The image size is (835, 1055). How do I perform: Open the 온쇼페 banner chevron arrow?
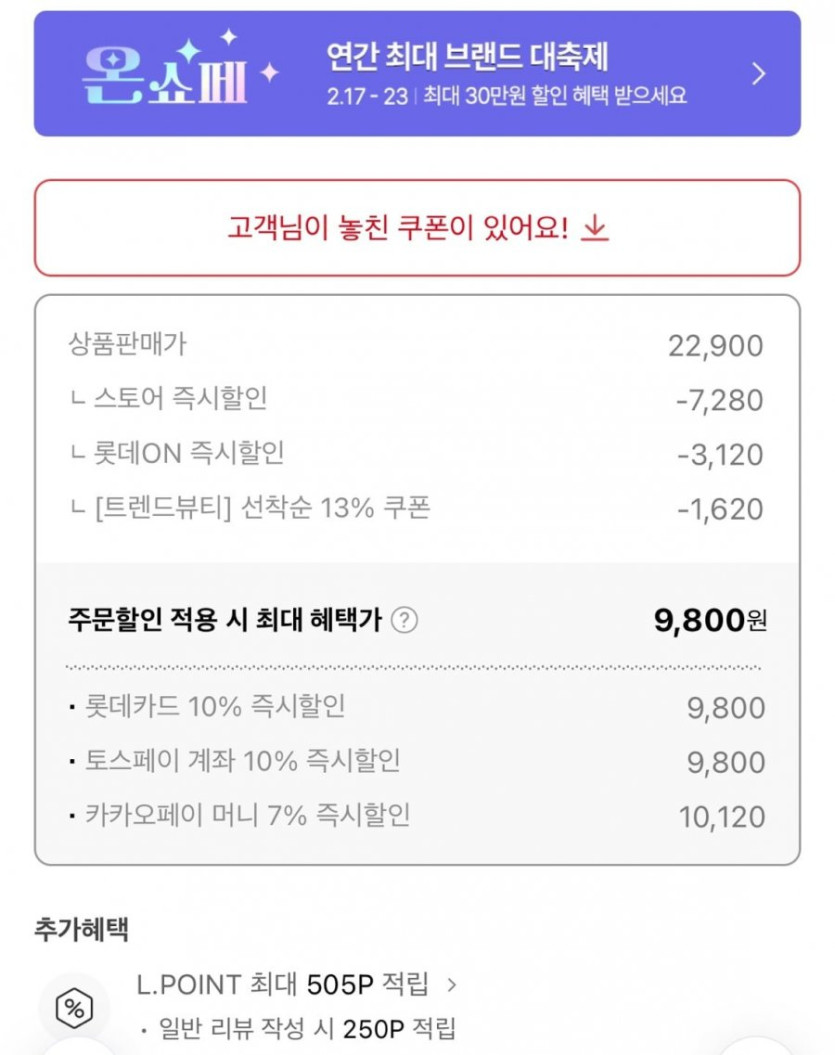tap(758, 74)
